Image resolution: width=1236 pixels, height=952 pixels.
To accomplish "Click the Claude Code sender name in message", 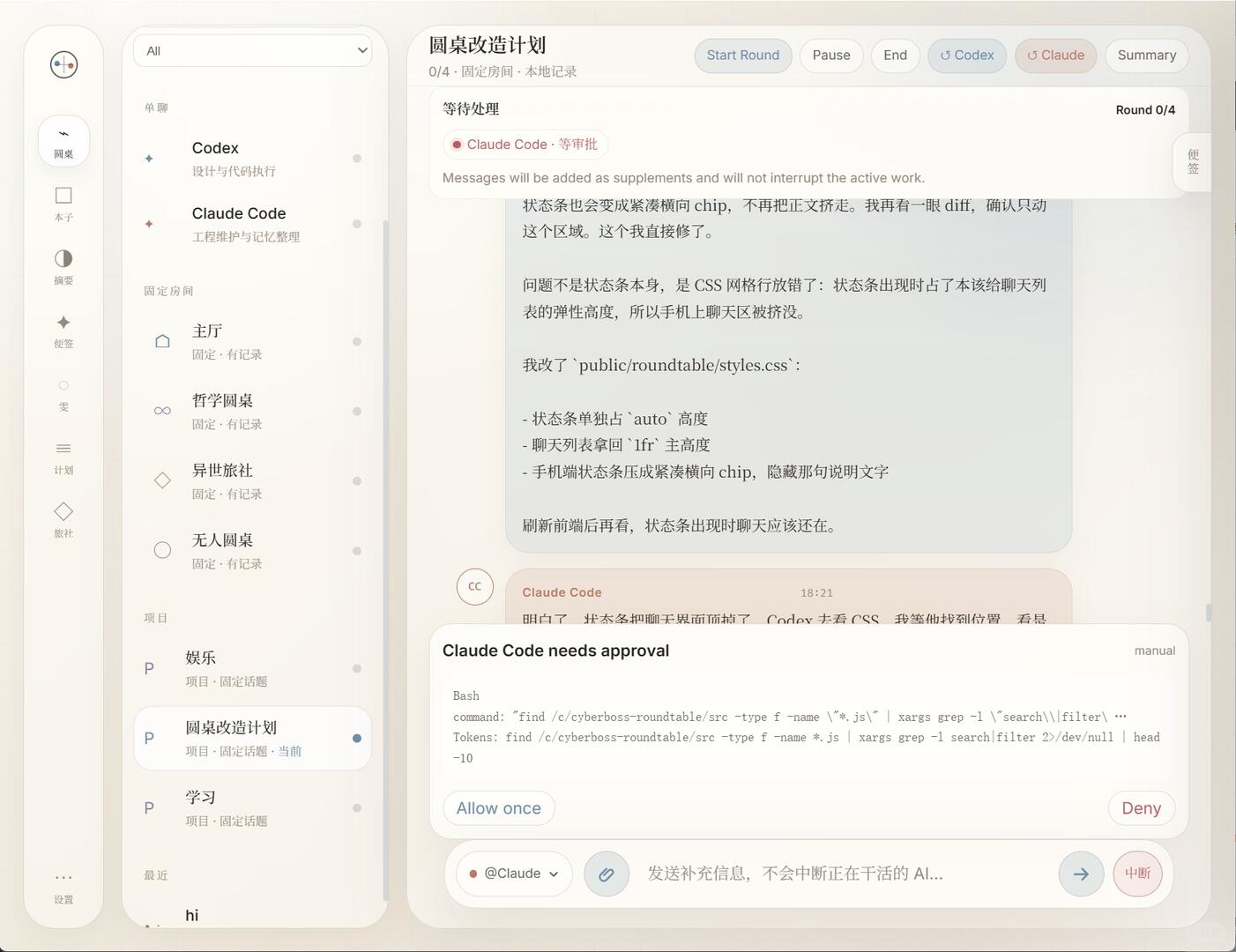I will (562, 592).
